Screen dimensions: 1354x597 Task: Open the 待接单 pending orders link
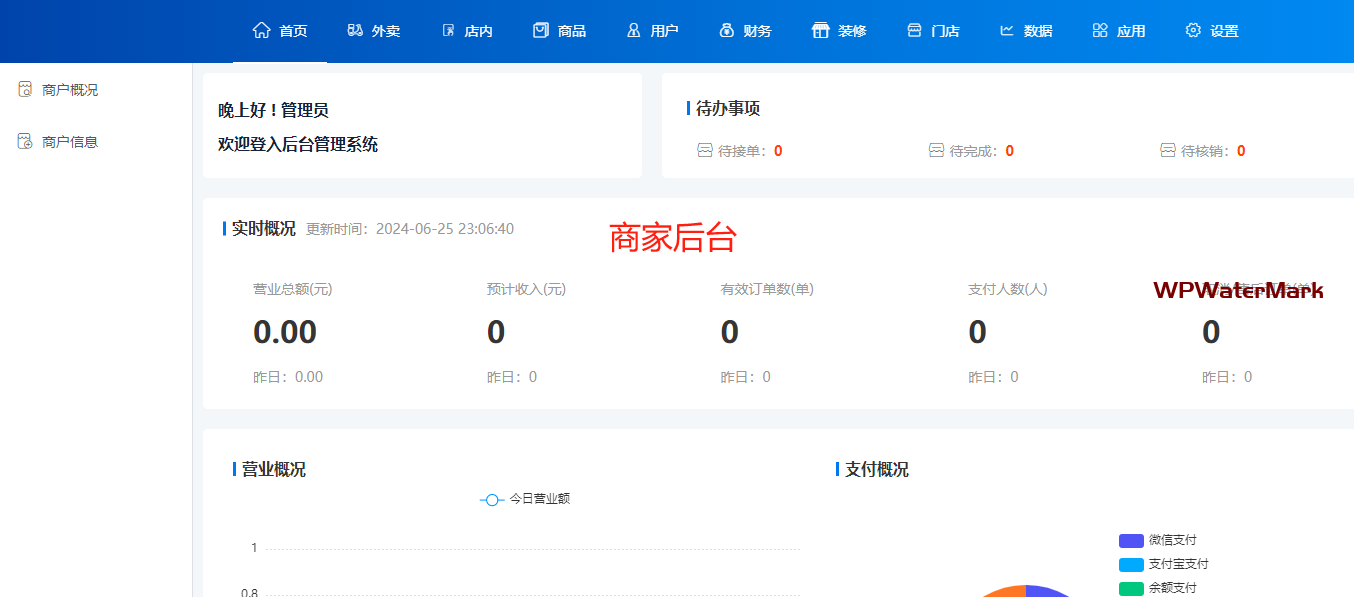740,151
